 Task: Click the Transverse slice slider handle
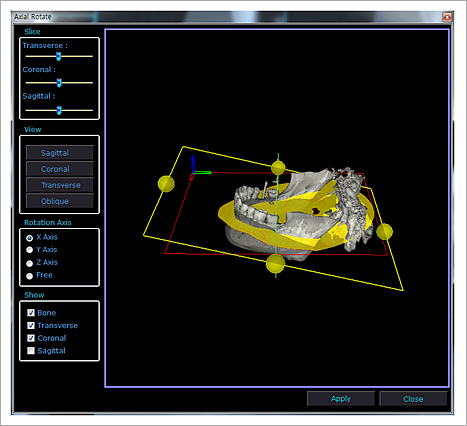click(58, 56)
